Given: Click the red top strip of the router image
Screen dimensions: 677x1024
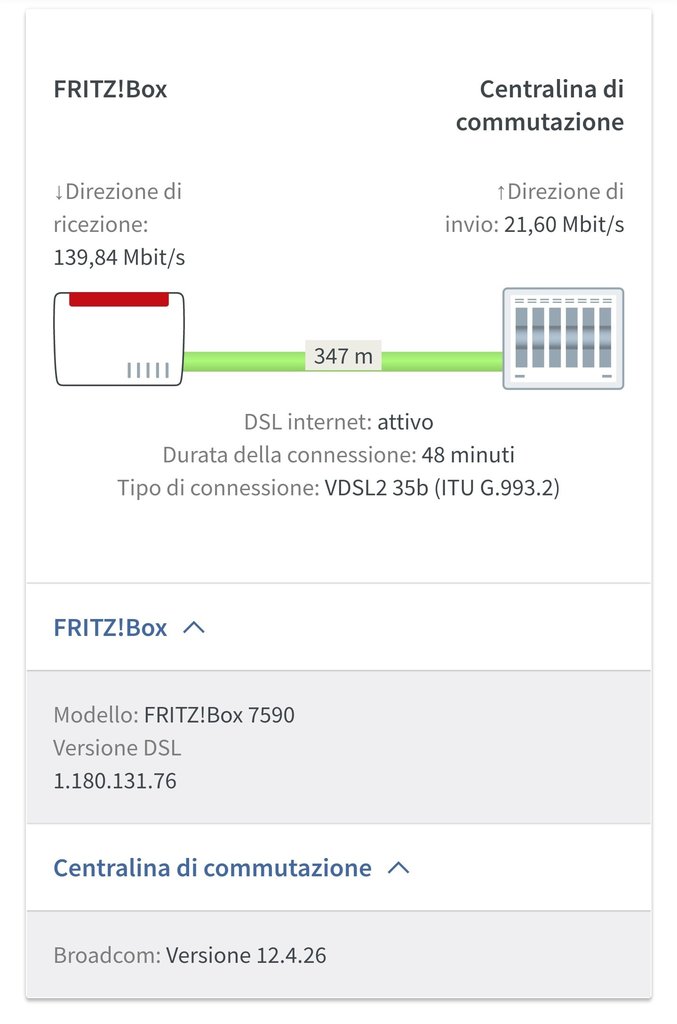Looking at the screenshot, I should [x=119, y=299].
